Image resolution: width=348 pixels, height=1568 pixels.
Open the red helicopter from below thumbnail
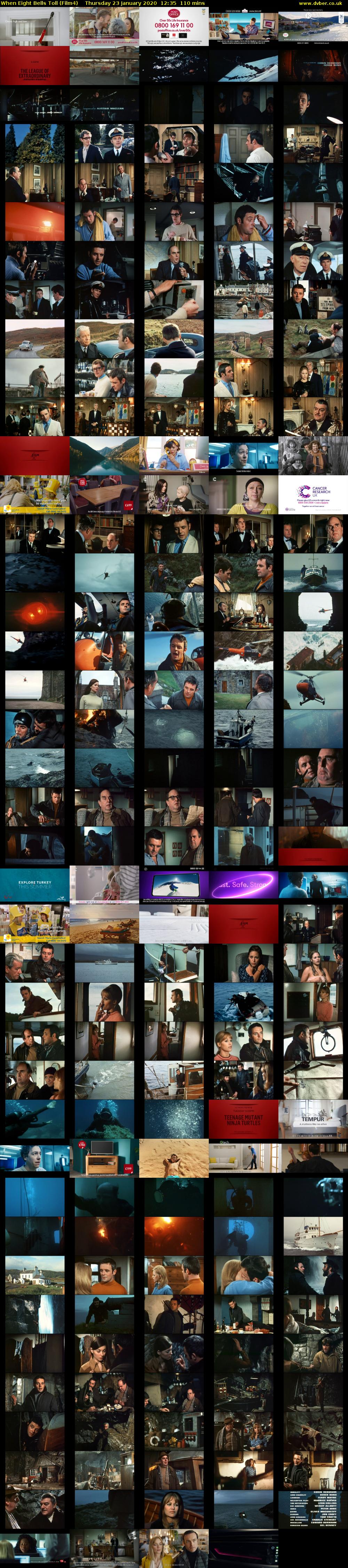[x=313, y=689]
